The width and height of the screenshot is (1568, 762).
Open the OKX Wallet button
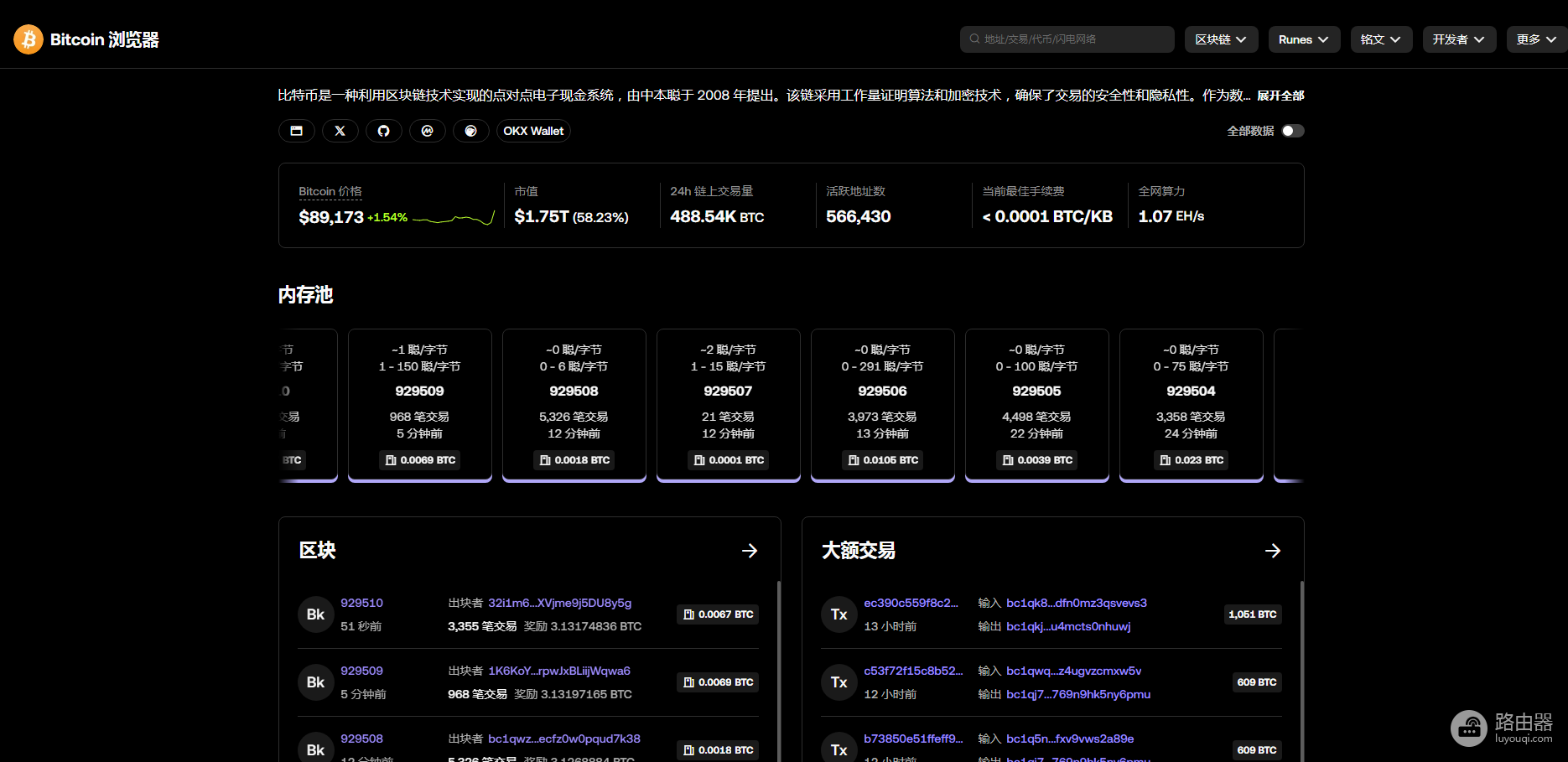point(533,131)
